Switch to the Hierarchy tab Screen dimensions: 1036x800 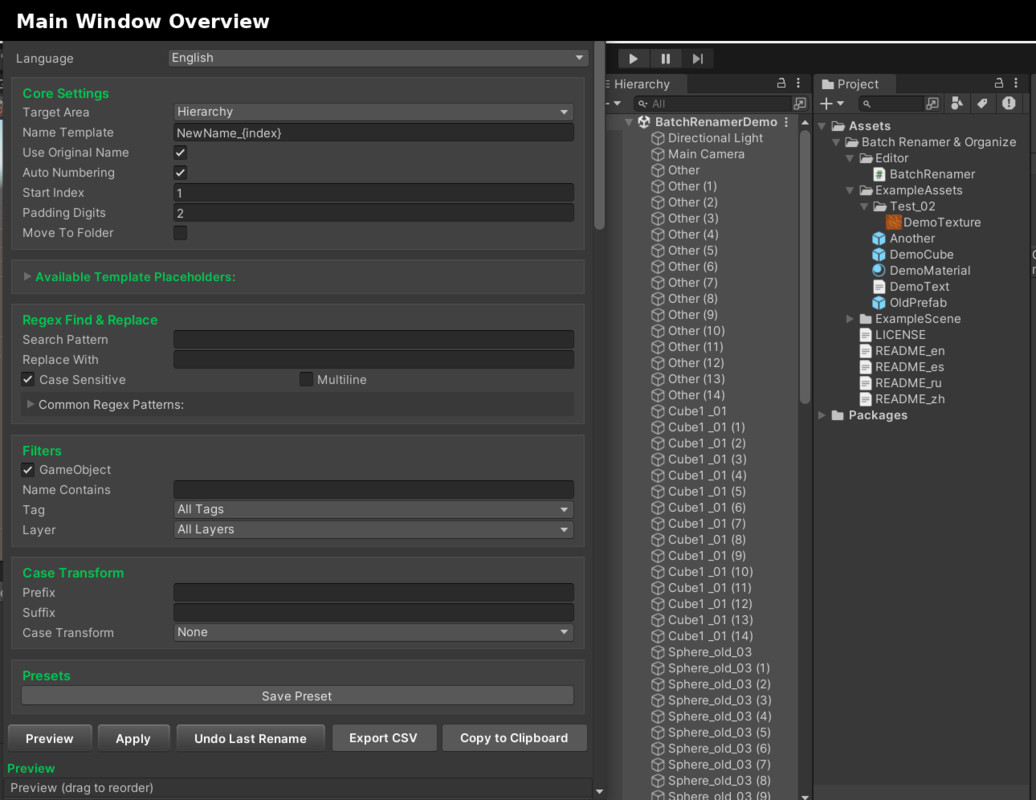(642, 84)
